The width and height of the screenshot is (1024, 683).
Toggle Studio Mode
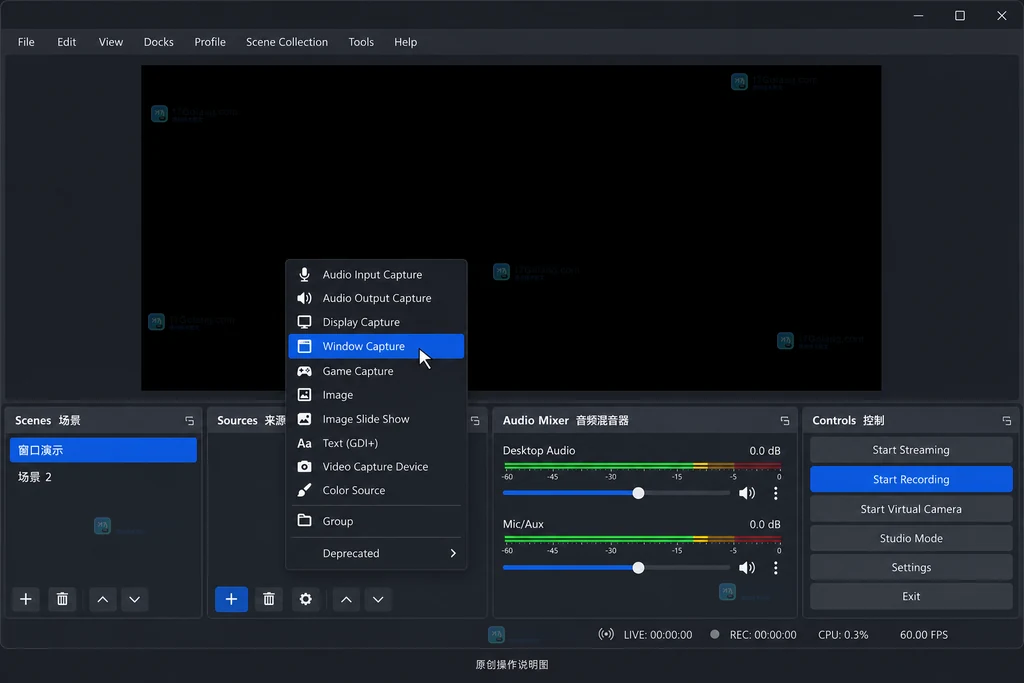[911, 538]
